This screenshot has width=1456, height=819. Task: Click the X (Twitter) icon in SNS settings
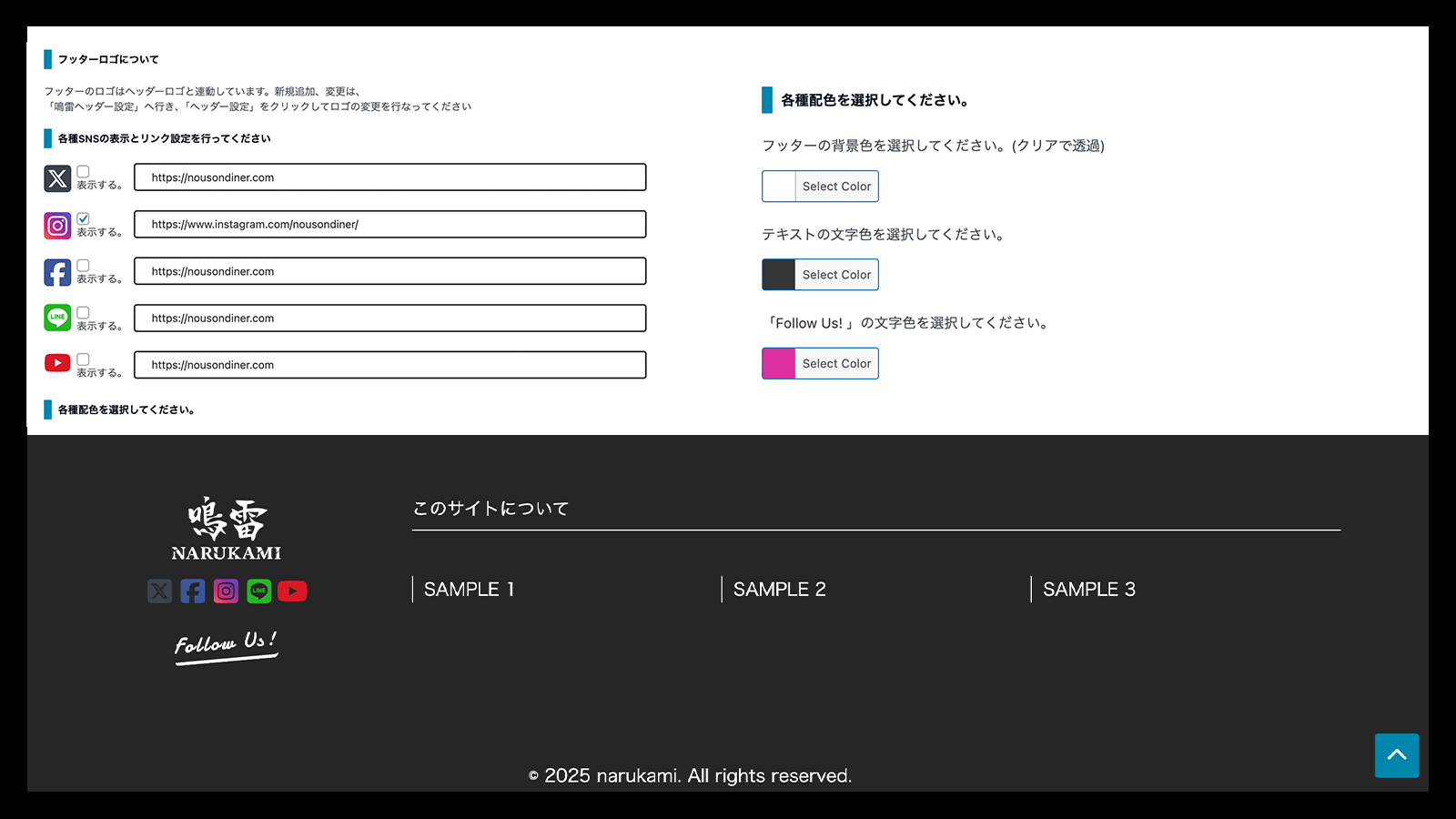(x=56, y=178)
